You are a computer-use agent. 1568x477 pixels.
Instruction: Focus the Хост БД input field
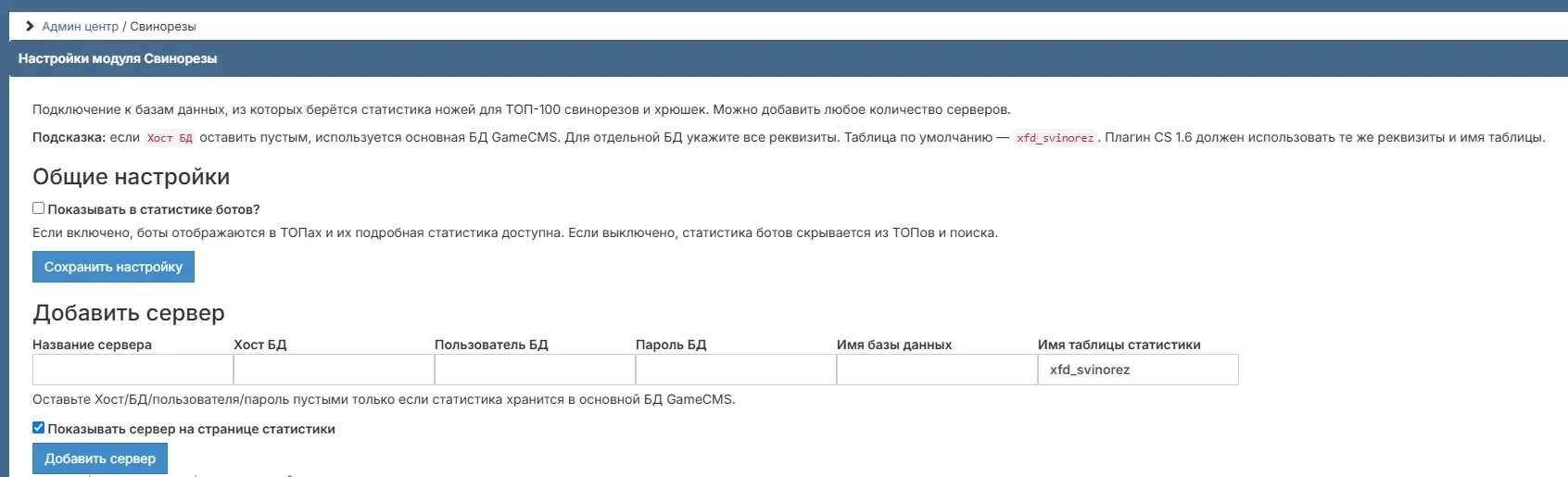pos(334,370)
